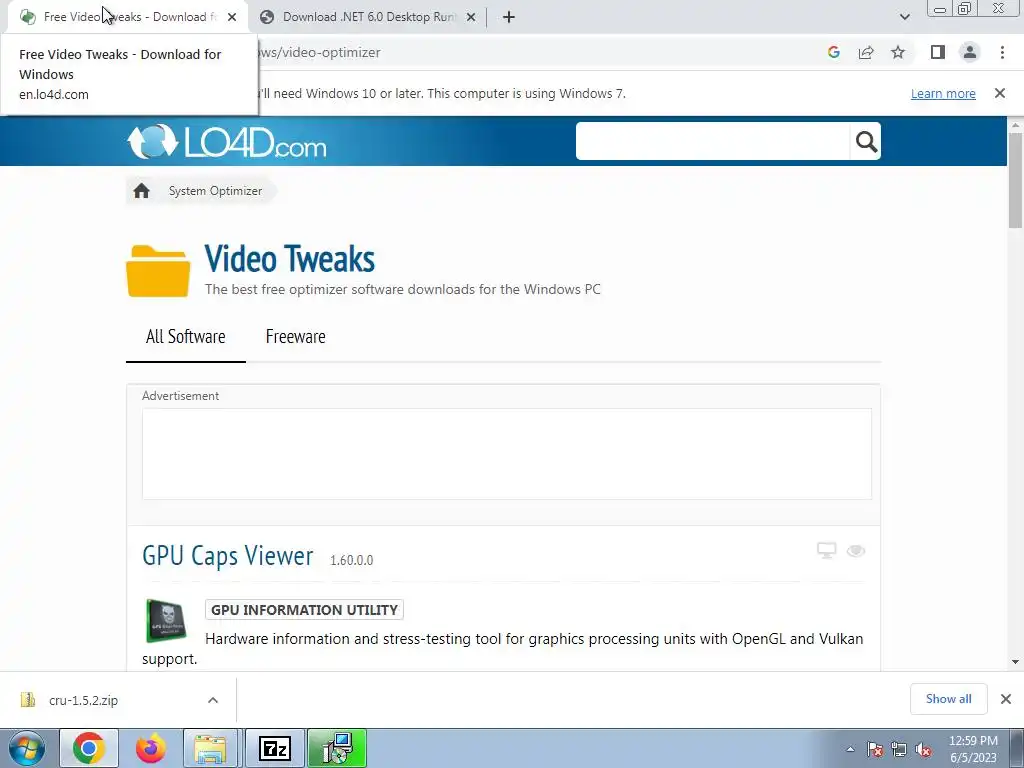Click the Google icon in address bar
1024x768 pixels.
[x=833, y=52]
